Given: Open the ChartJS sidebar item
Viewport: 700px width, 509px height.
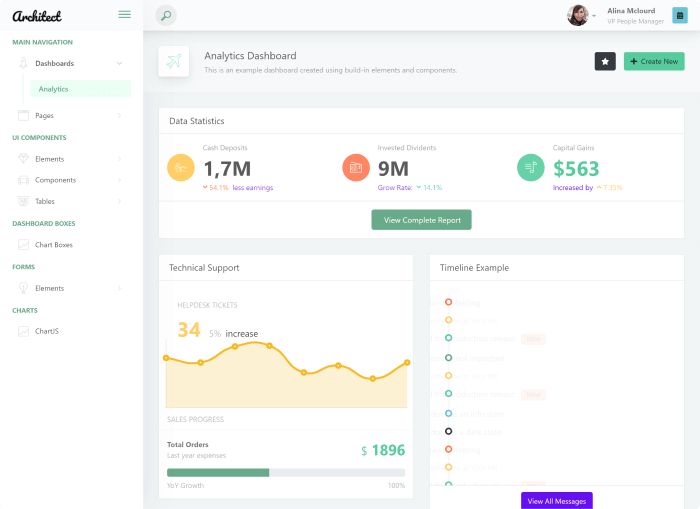Looking at the screenshot, I should tap(71, 331).
